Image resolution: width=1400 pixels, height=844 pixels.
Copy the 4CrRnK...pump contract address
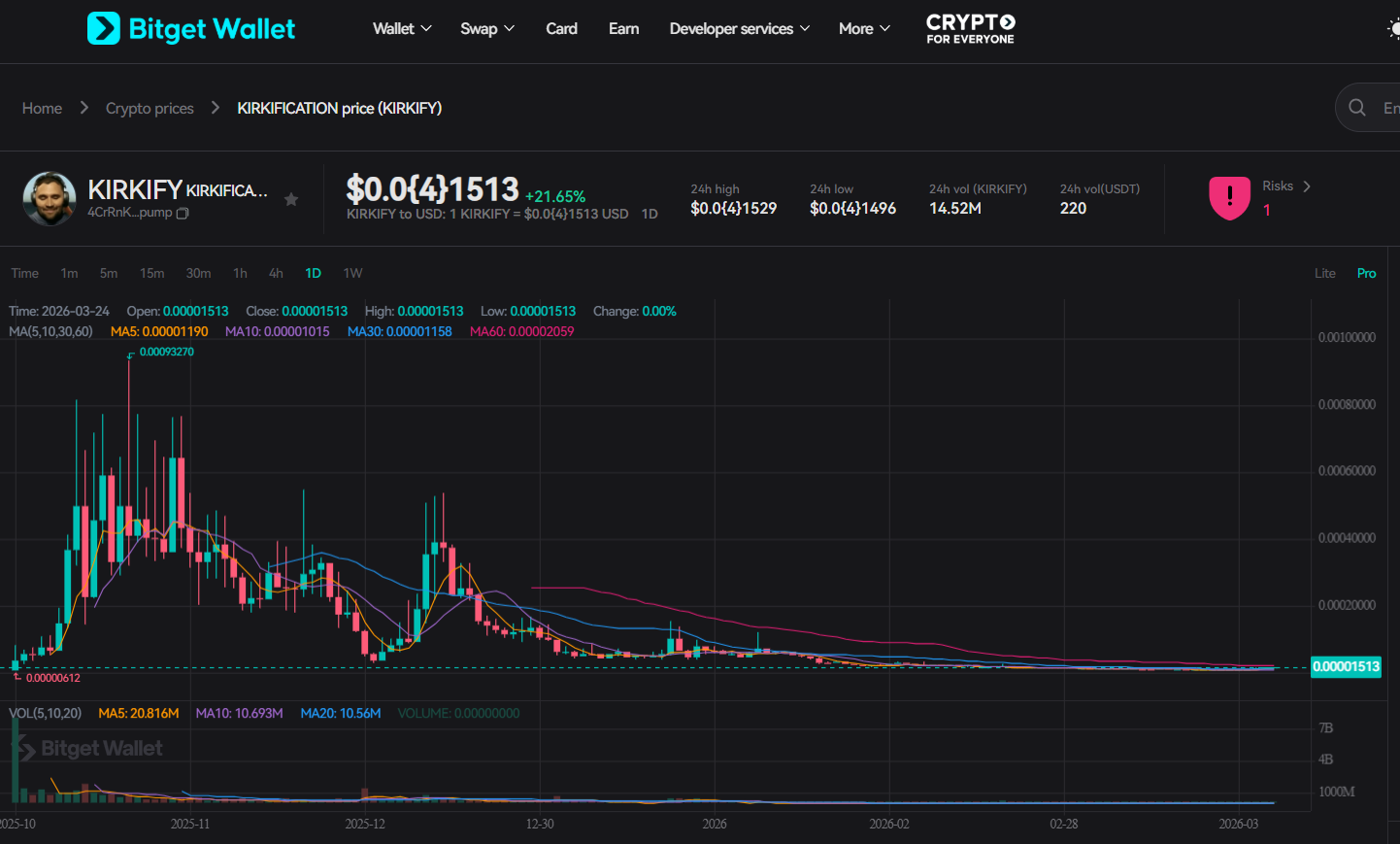pos(183,213)
